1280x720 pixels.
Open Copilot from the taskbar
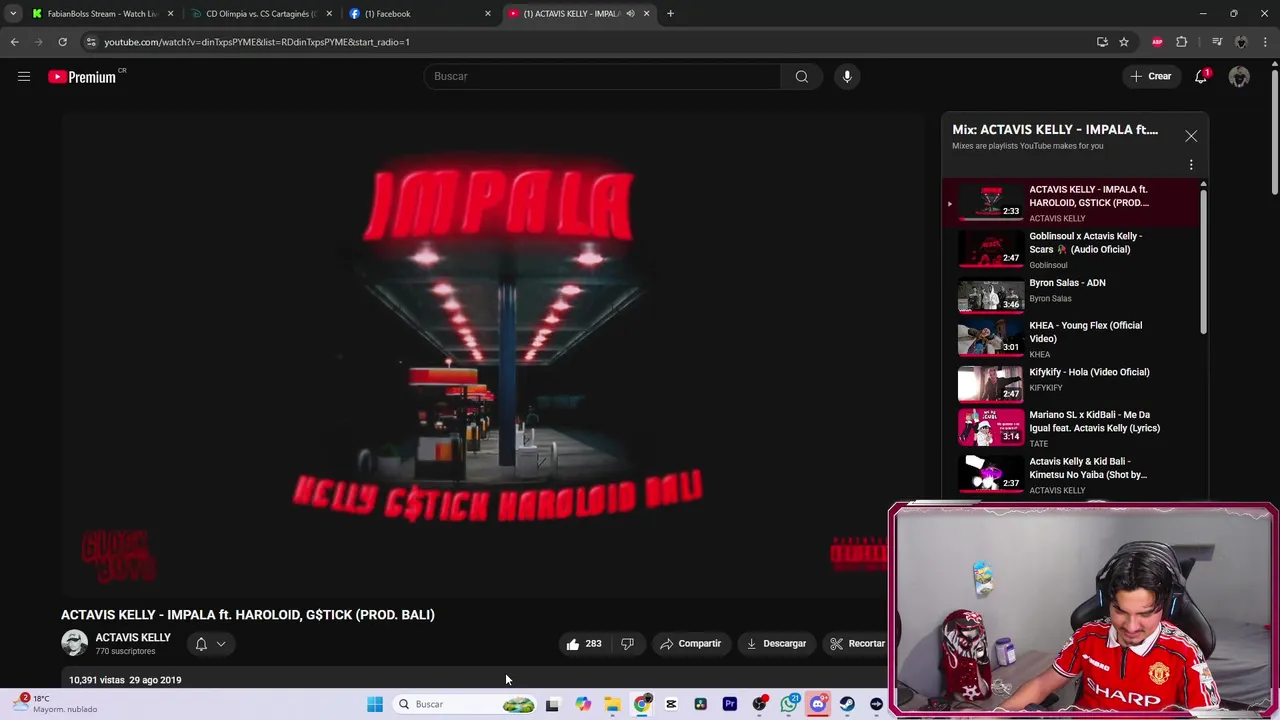pos(583,705)
